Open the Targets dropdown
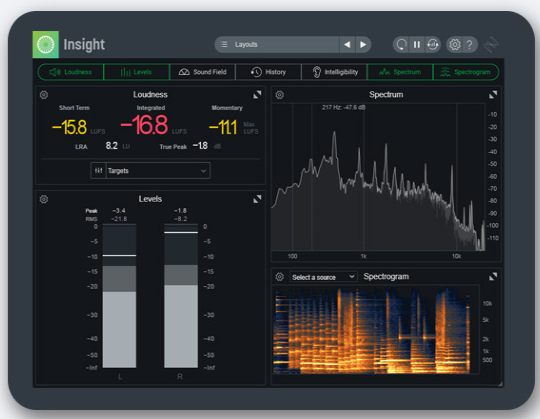Screen dimensions: 540x419 pos(158,171)
